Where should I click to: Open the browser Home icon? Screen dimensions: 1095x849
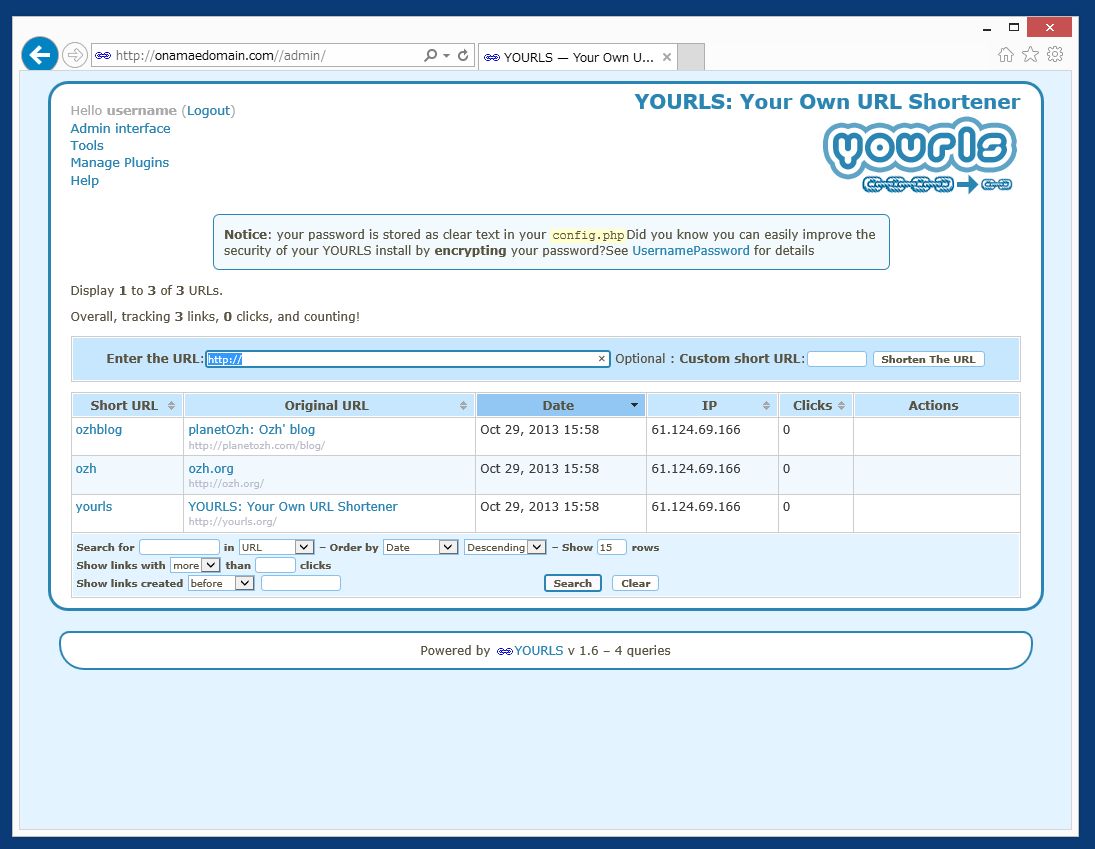(1006, 54)
